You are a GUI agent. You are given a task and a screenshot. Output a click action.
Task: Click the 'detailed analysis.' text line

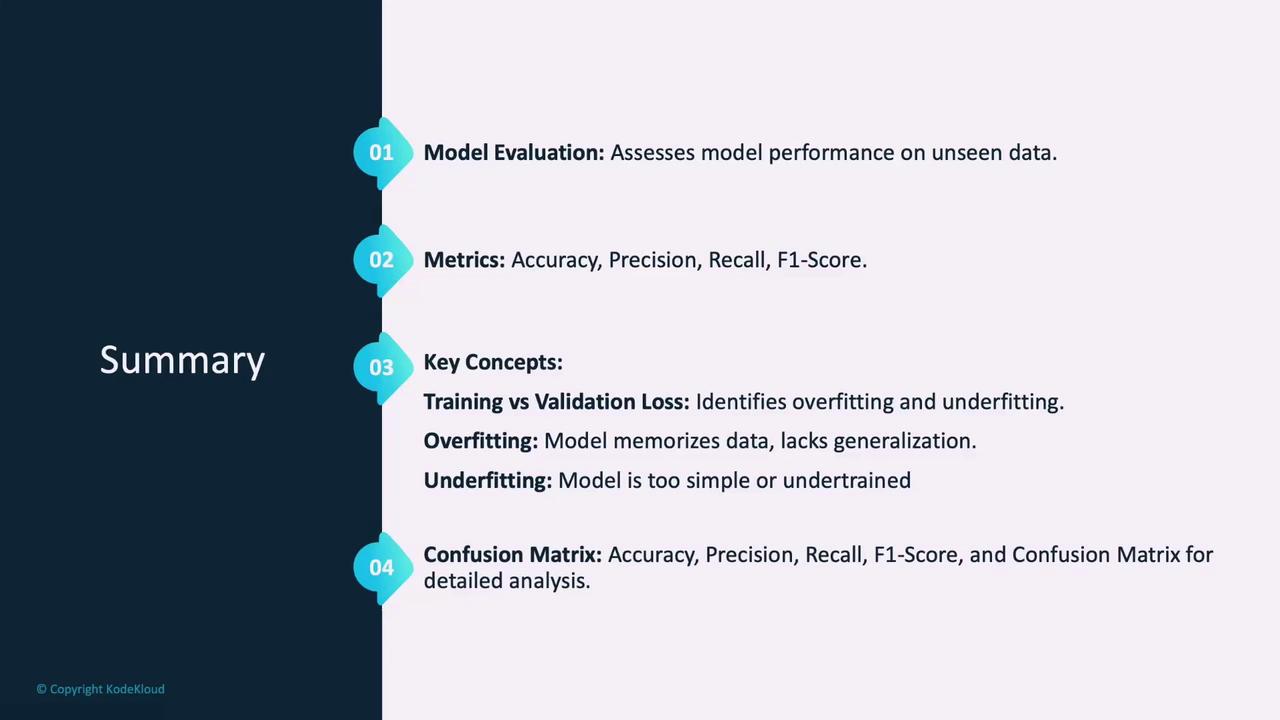click(507, 581)
